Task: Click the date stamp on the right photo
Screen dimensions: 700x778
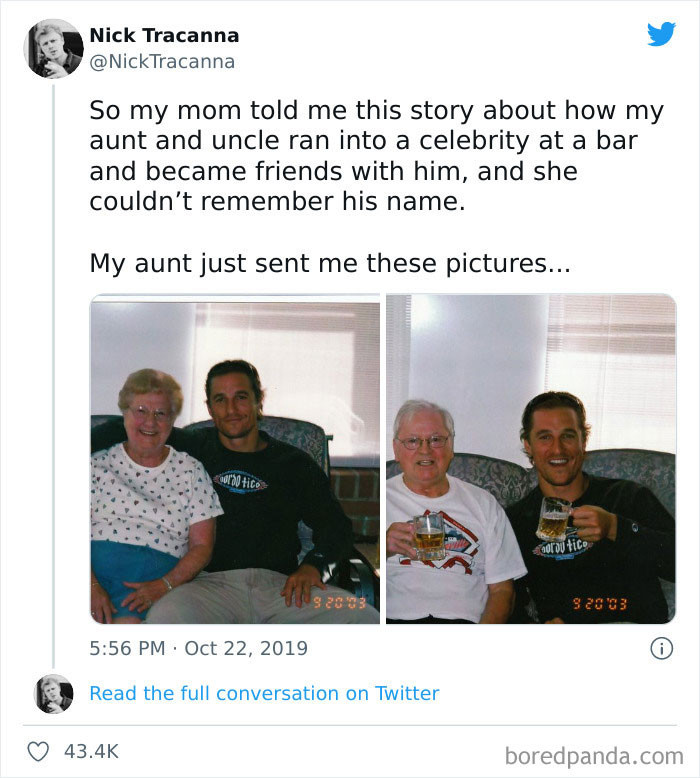Action: point(600,604)
